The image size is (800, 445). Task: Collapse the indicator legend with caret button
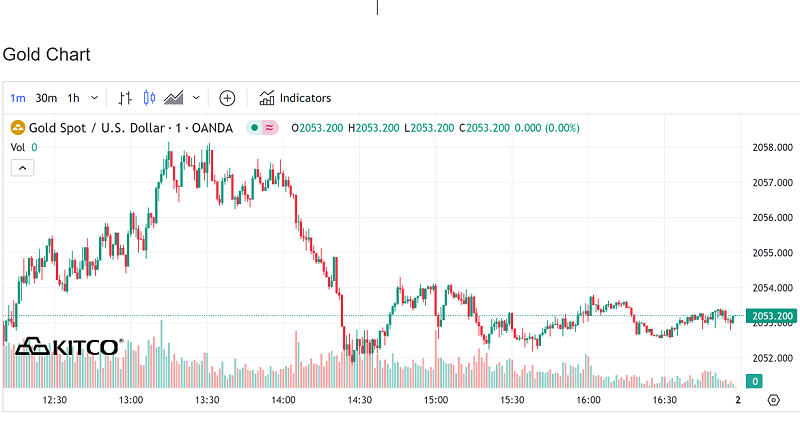[x=22, y=168]
